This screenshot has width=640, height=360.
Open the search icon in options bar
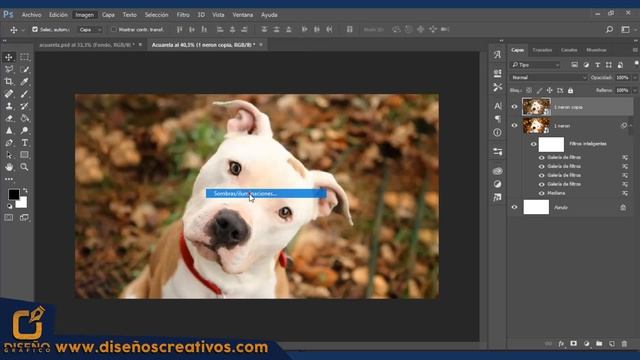coord(609,29)
